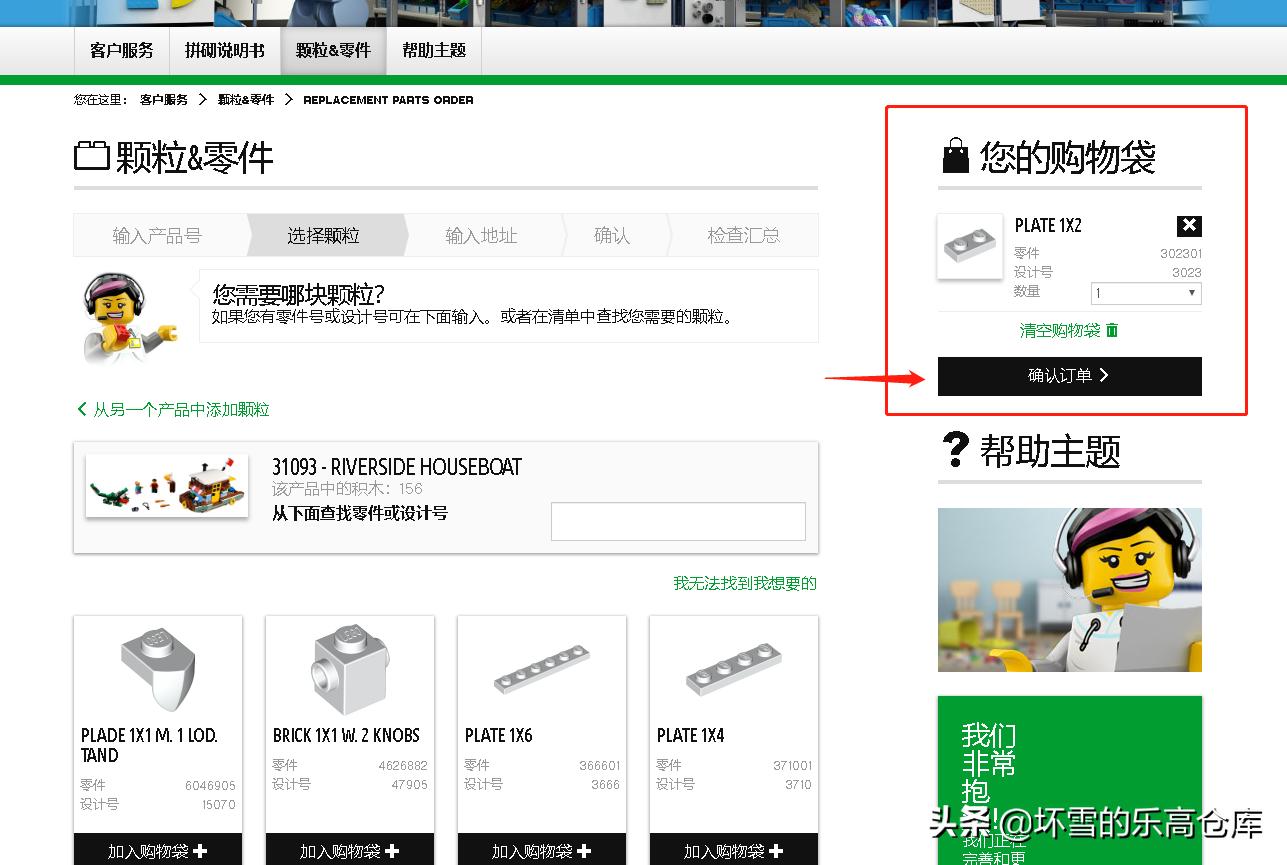
Task: Open the 我无法找到我想要的 link
Action: [745, 583]
